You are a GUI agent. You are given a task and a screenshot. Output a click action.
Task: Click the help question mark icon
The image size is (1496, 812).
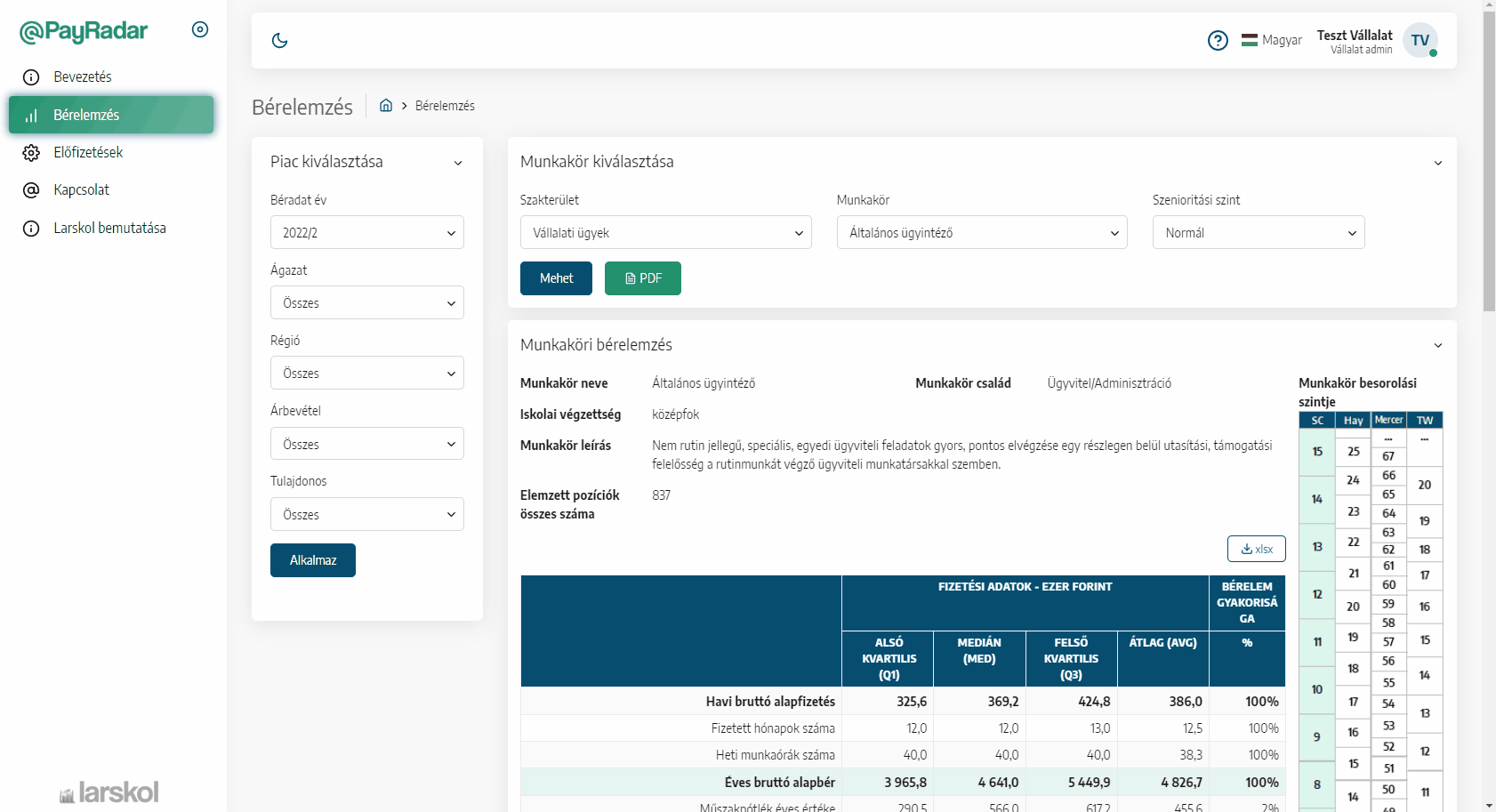(1218, 40)
